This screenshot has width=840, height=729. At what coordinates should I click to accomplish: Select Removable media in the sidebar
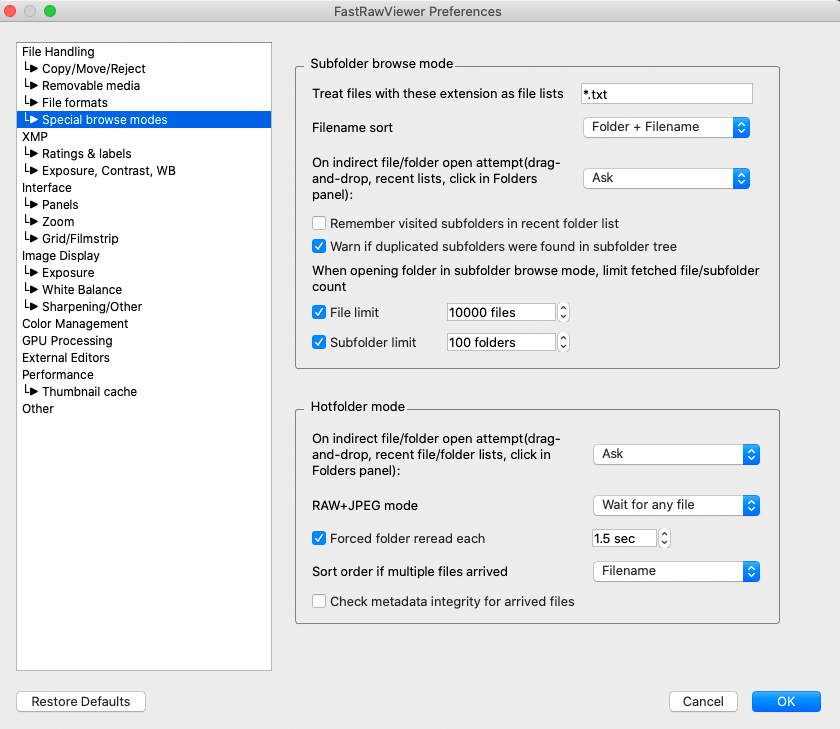[90, 86]
